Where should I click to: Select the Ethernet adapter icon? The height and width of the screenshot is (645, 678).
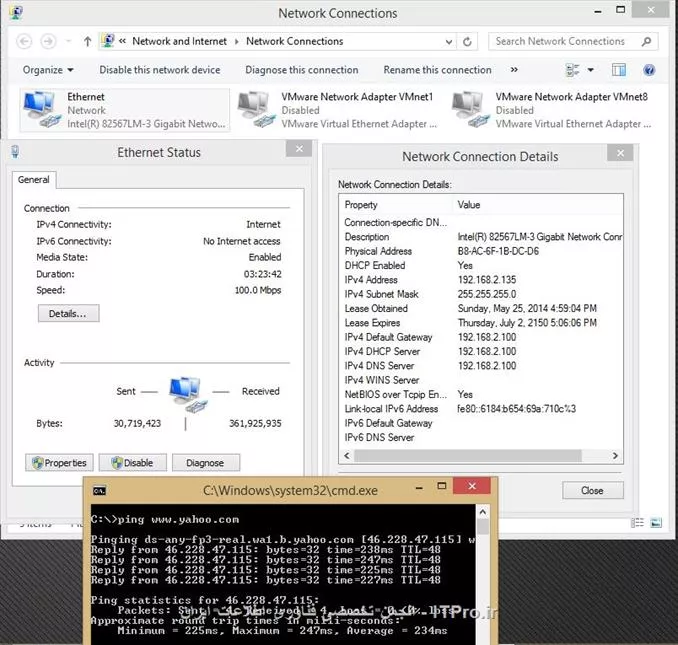point(42,109)
